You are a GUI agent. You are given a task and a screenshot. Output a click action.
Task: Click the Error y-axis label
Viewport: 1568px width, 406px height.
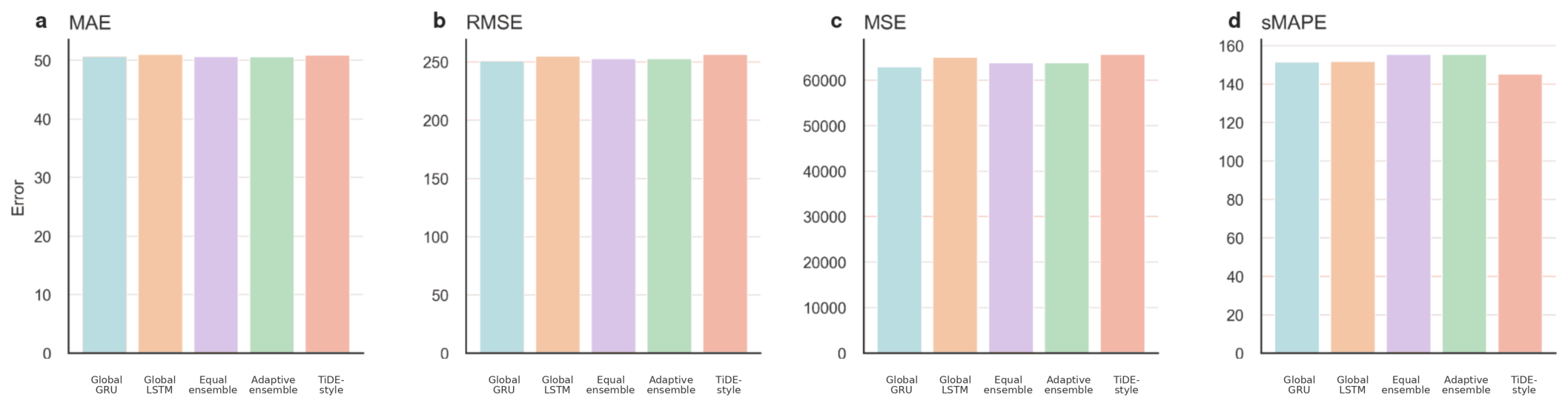click(x=19, y=198)
